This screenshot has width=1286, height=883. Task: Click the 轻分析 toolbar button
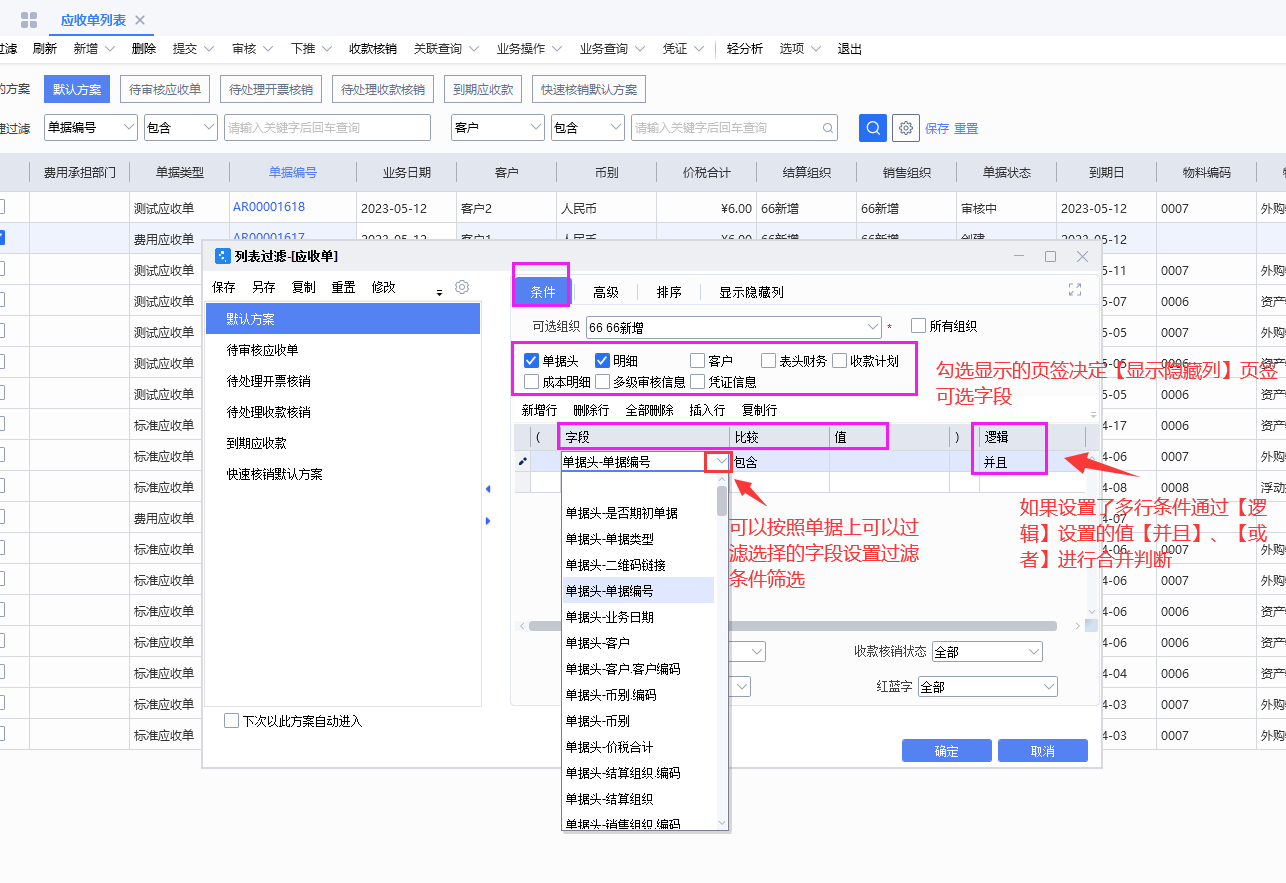(745, 49)
